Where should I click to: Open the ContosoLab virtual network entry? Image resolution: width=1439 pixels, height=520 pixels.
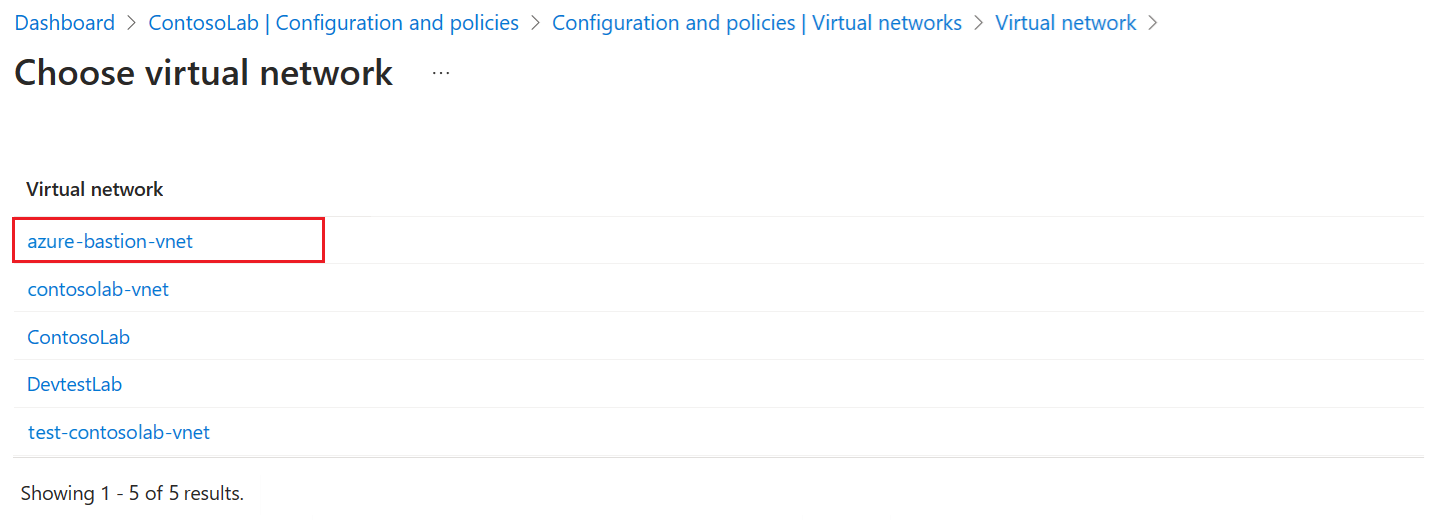pos(78,337)
